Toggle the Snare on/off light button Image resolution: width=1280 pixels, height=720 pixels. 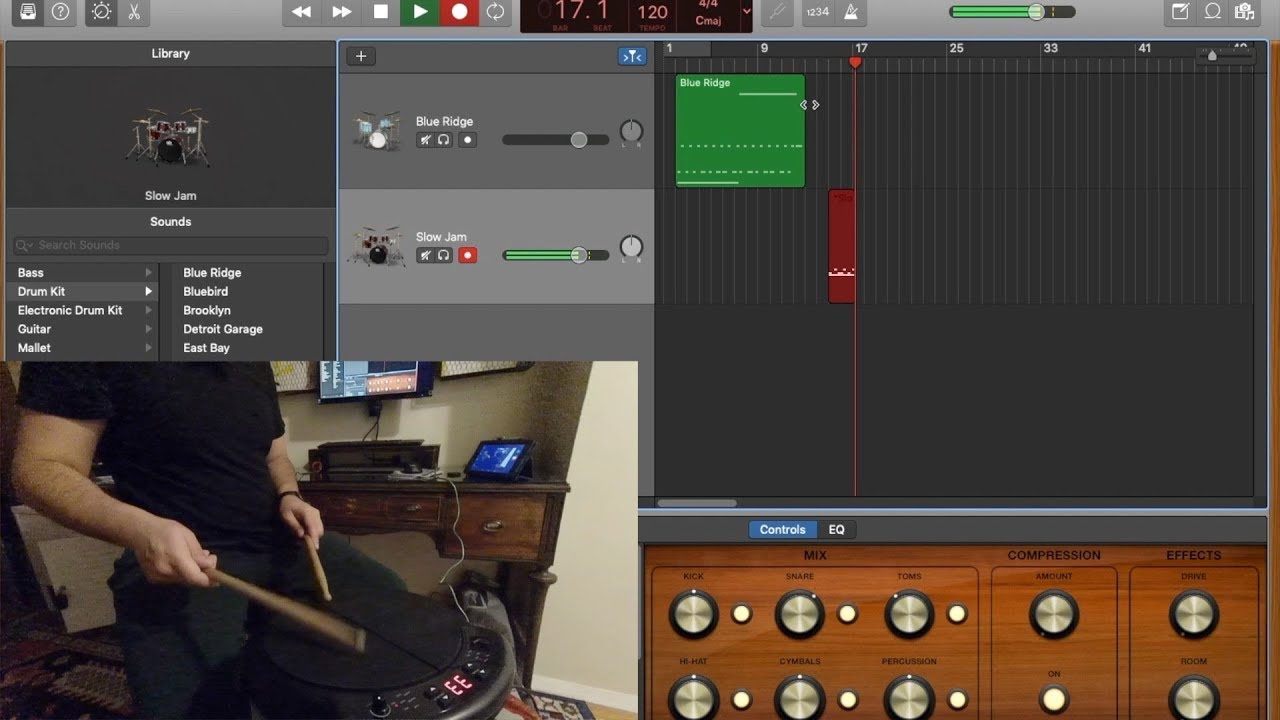pyautogui.click(x=847, y=613)
